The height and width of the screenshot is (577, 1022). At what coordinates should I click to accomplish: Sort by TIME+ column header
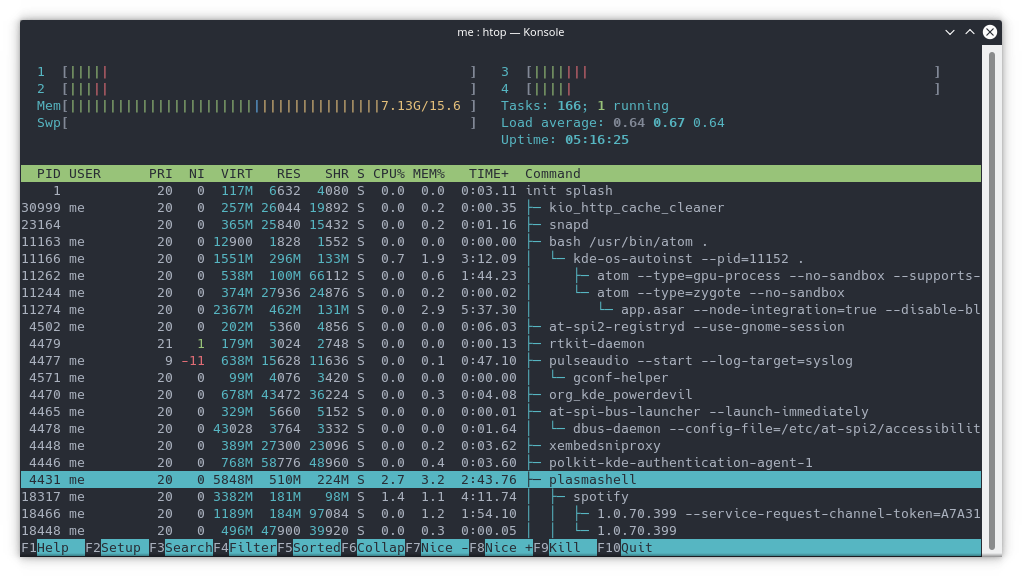488,173
